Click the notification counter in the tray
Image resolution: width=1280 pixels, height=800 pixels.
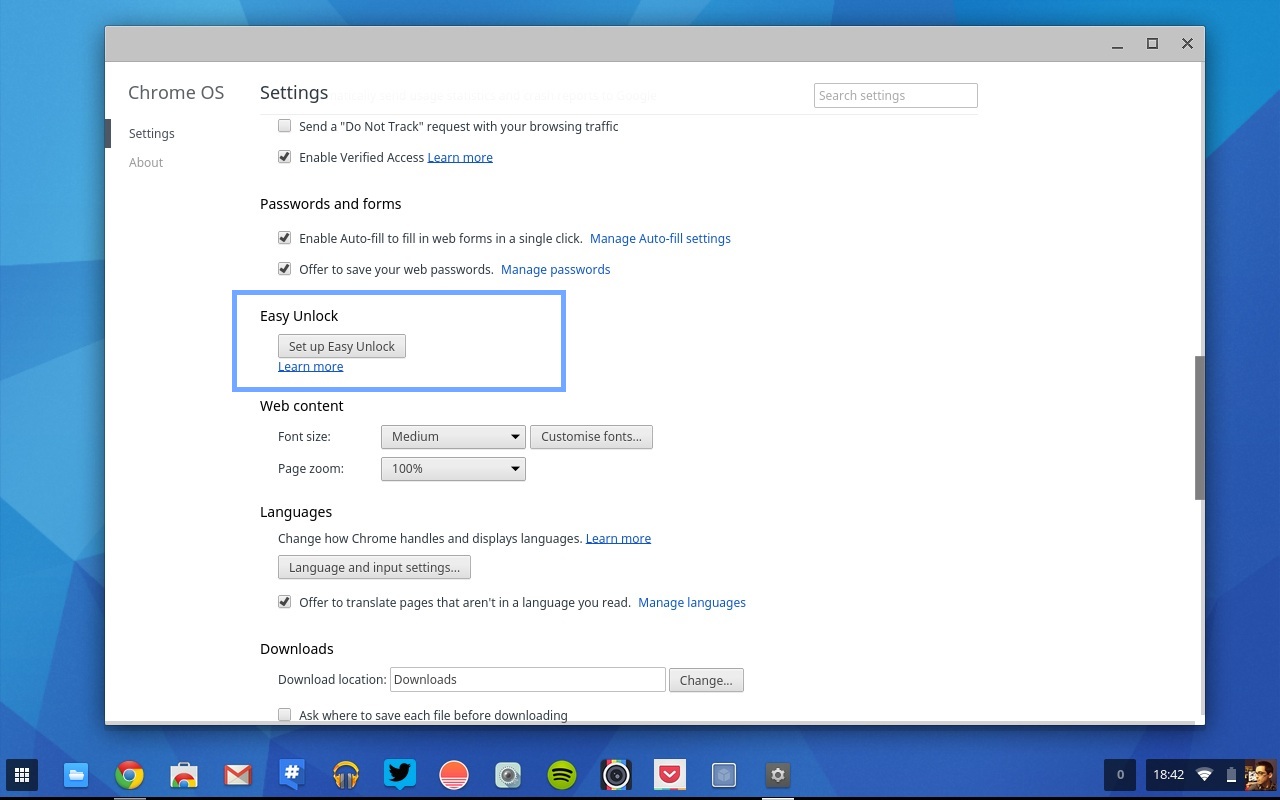pos(1120,775)
